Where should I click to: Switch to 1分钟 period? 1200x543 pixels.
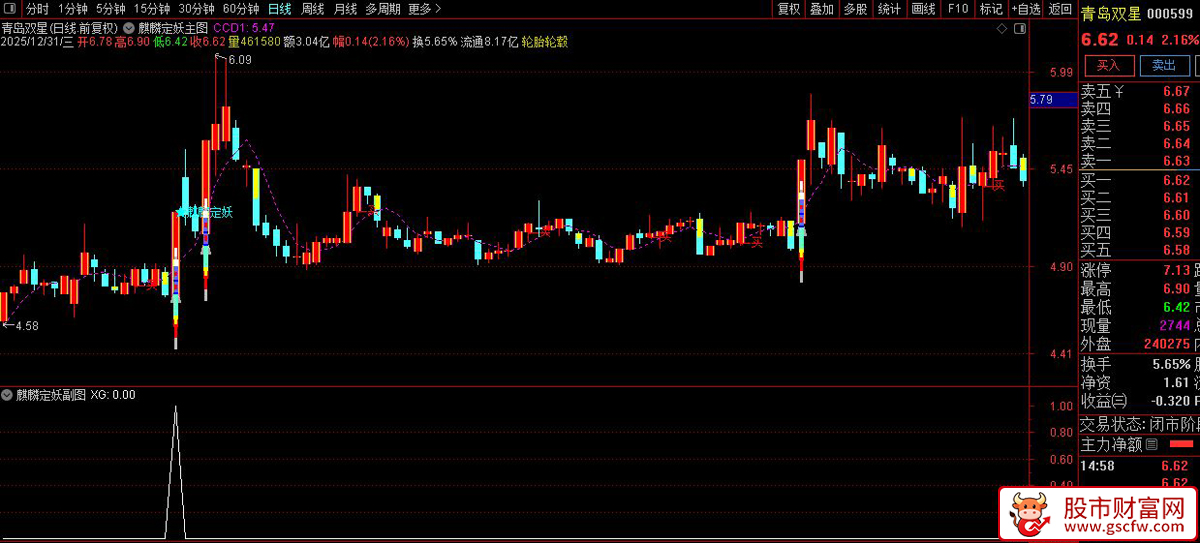coord(72,9)
